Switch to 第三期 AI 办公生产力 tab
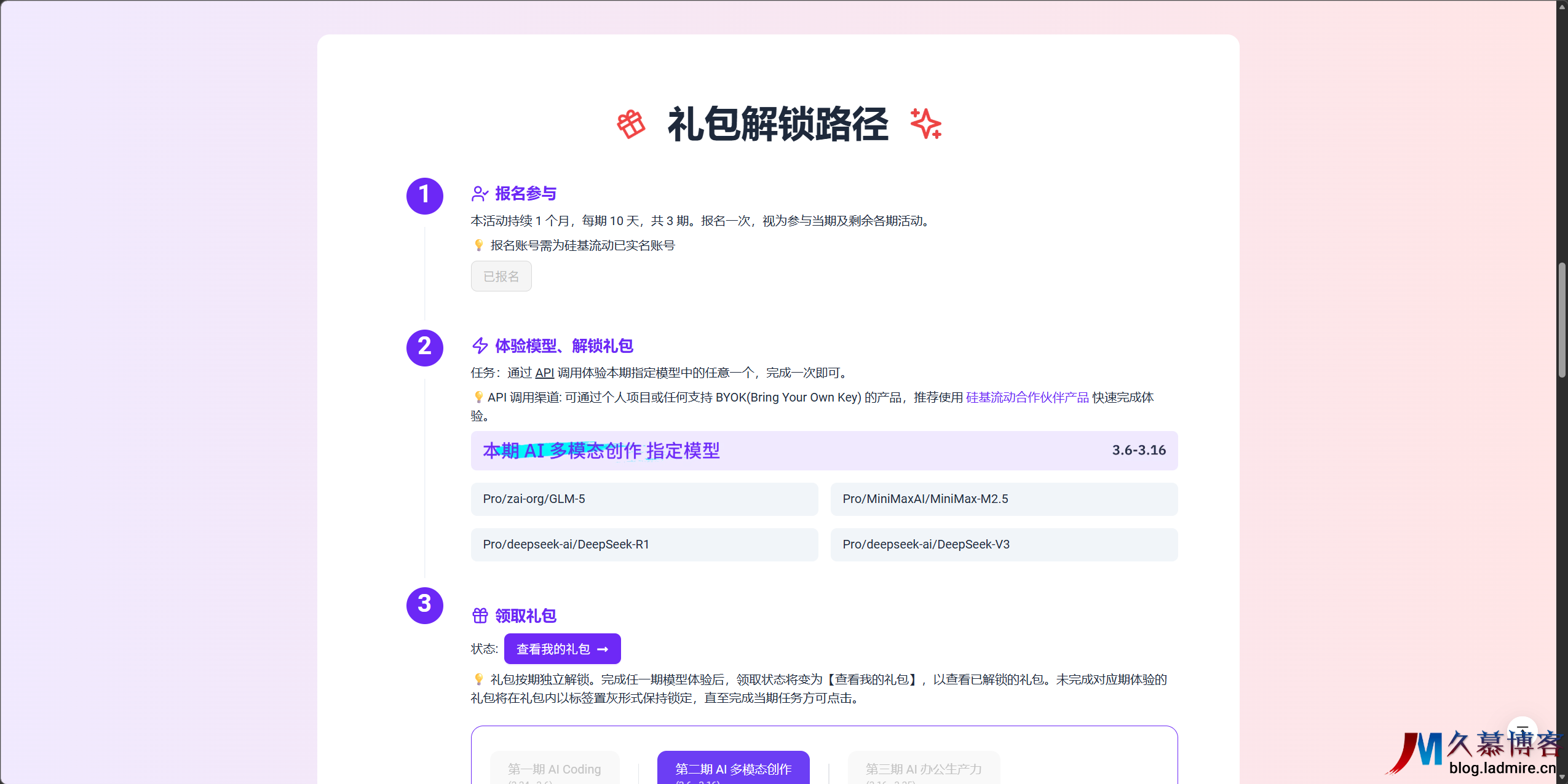 pos(923,769)
